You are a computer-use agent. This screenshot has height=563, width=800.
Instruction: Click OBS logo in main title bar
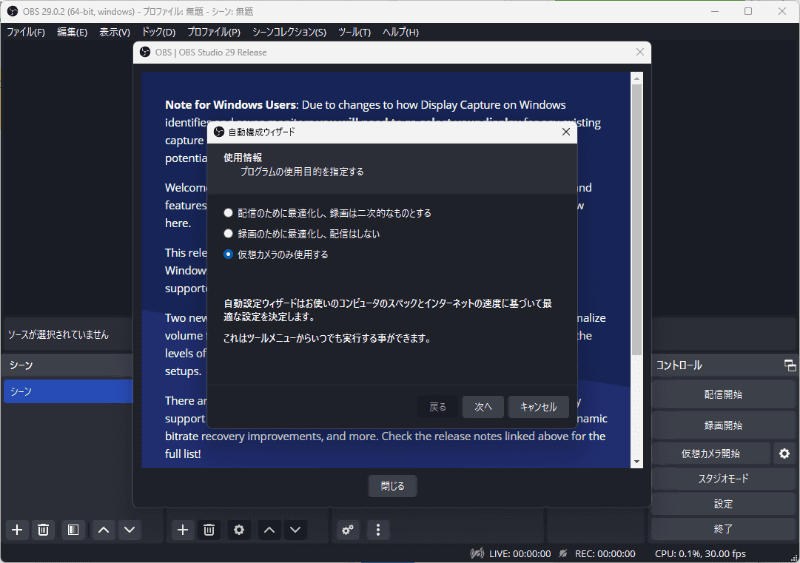coord(12,11)
